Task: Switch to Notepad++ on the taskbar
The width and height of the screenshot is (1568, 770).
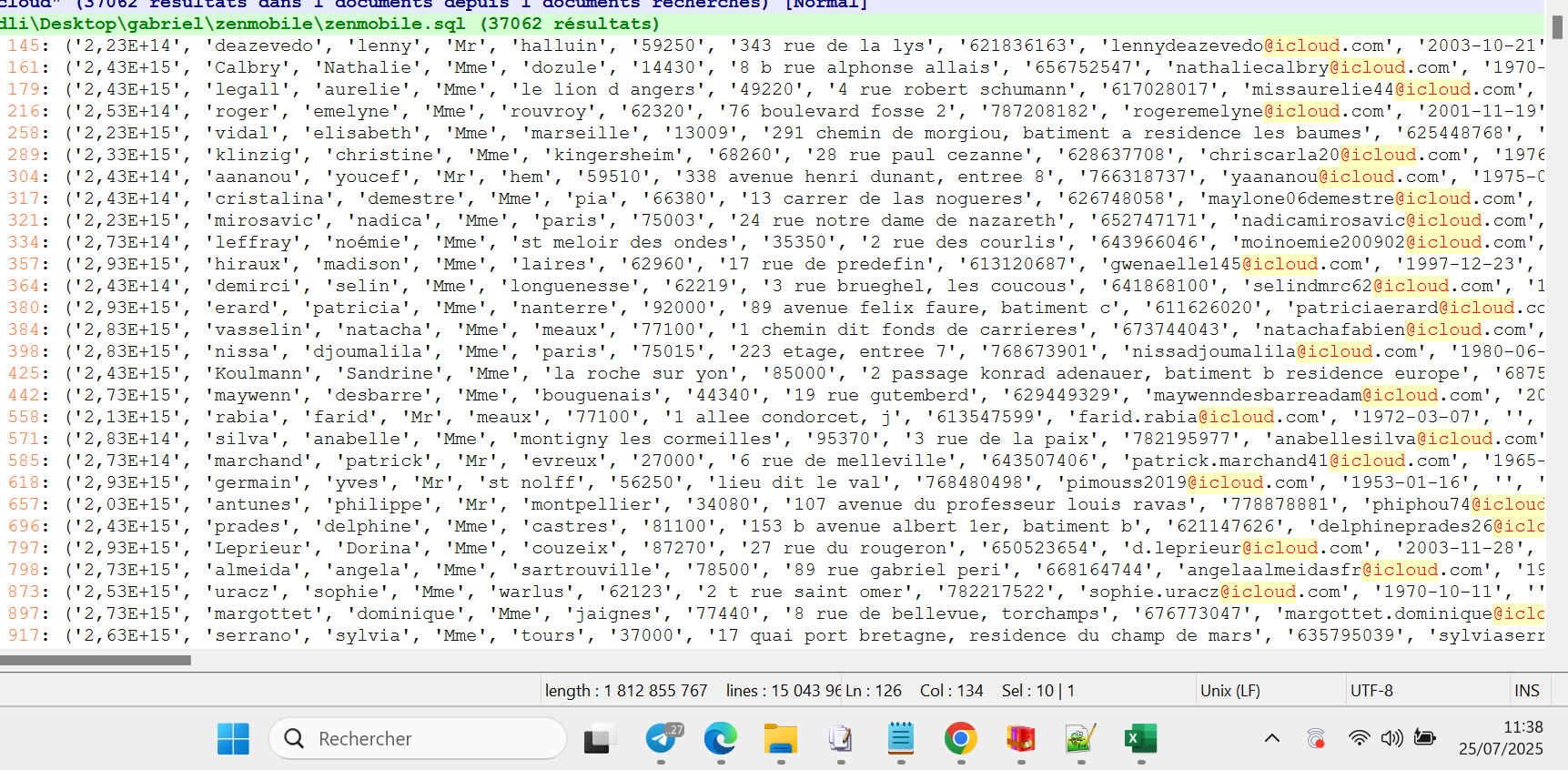Action: 1081,738
